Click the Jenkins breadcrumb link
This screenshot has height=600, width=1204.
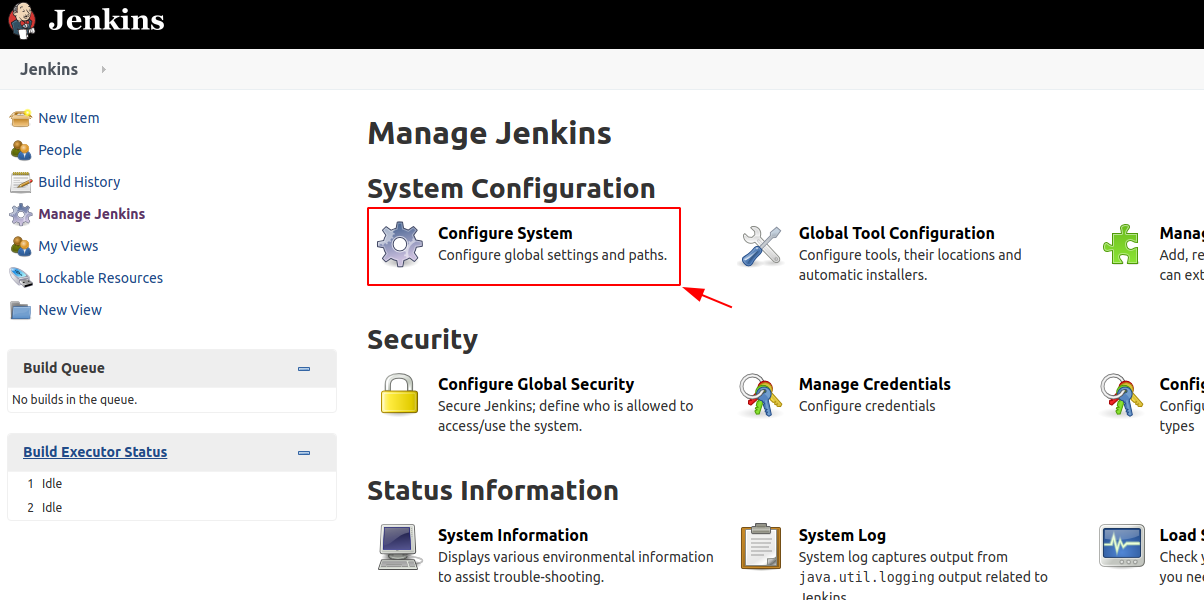(49, 70)
